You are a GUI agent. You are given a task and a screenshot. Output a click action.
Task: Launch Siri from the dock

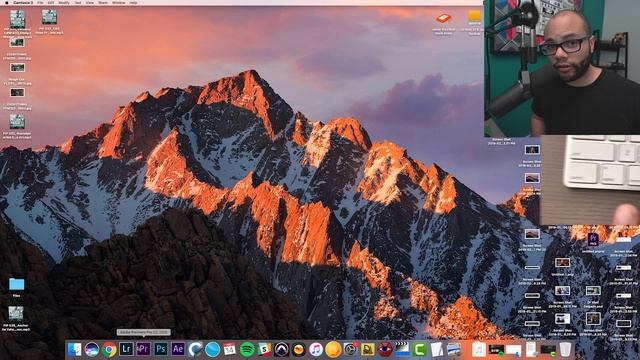(x=92, y=349)
